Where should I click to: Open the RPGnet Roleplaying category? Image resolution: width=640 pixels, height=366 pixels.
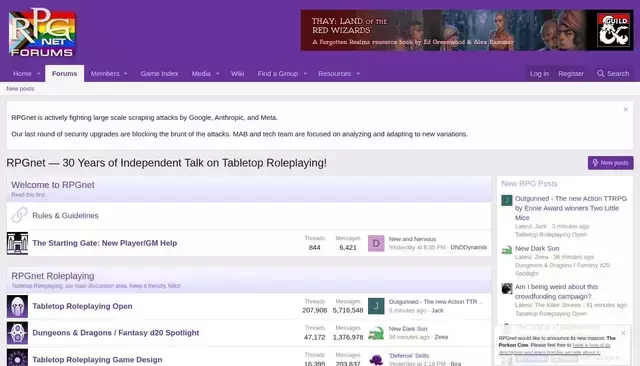[x=53, y=276]
